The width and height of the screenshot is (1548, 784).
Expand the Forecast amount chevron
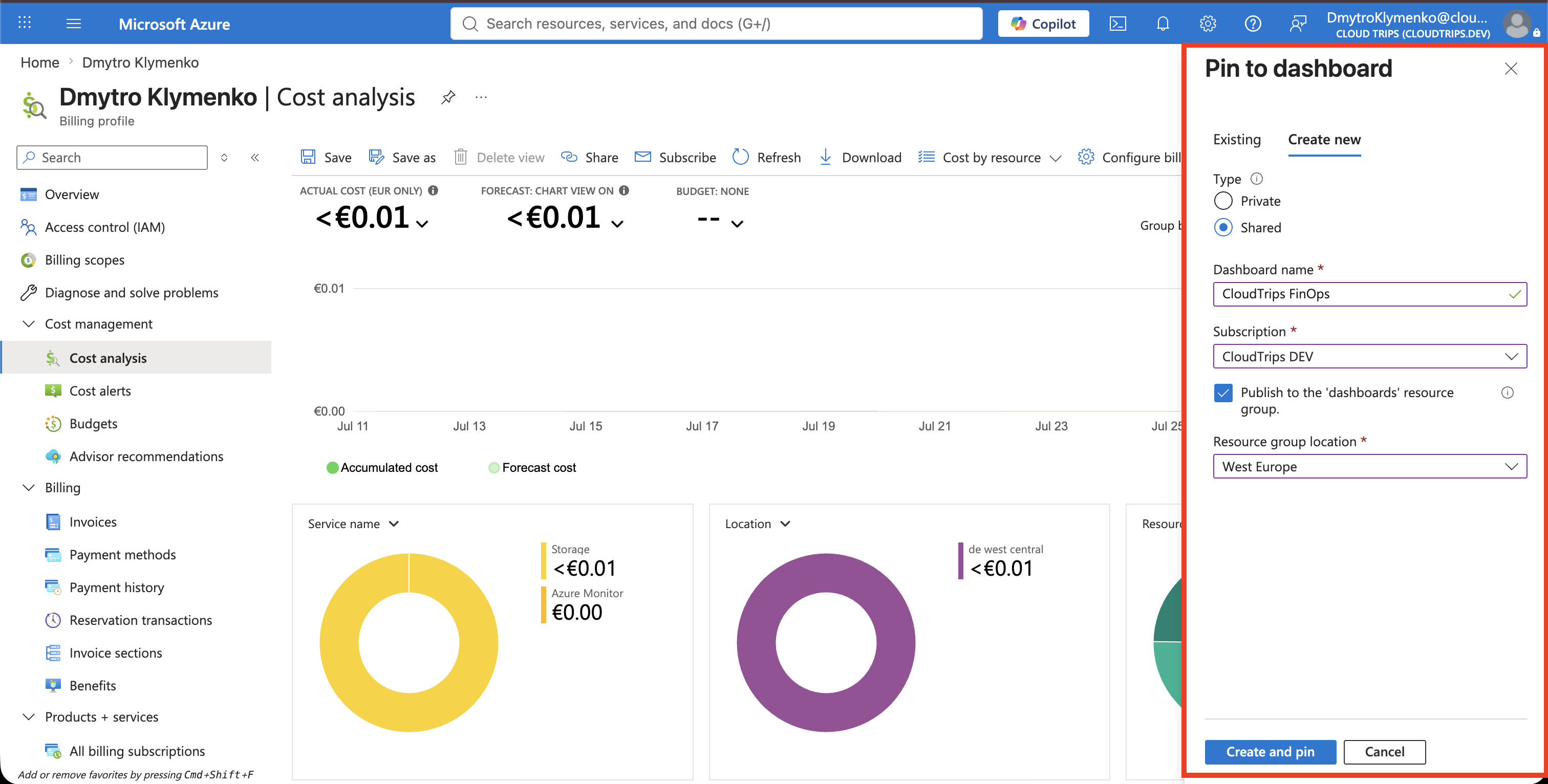point(617,224)
